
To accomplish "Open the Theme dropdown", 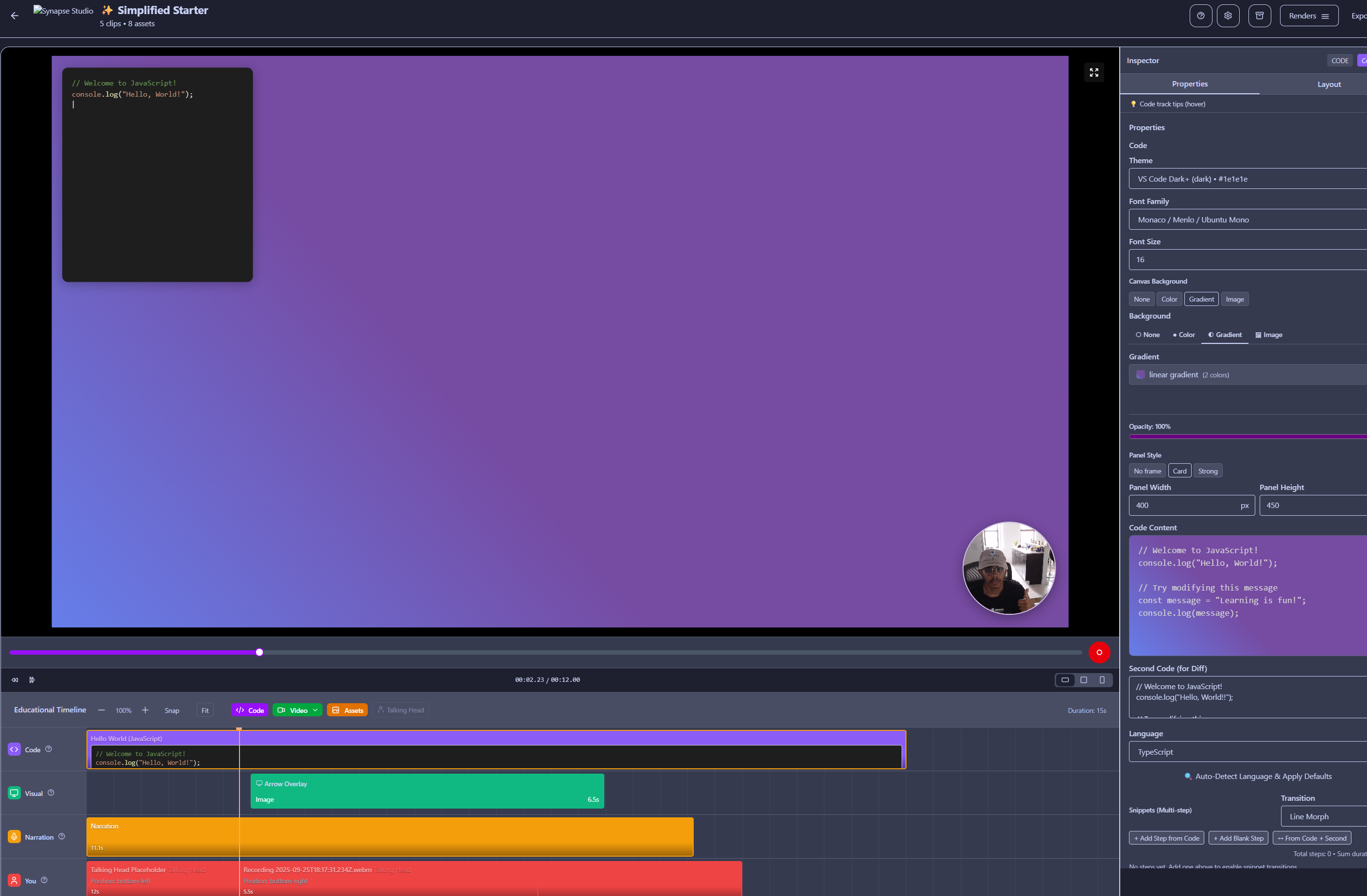I will [x=1247, y=179].
